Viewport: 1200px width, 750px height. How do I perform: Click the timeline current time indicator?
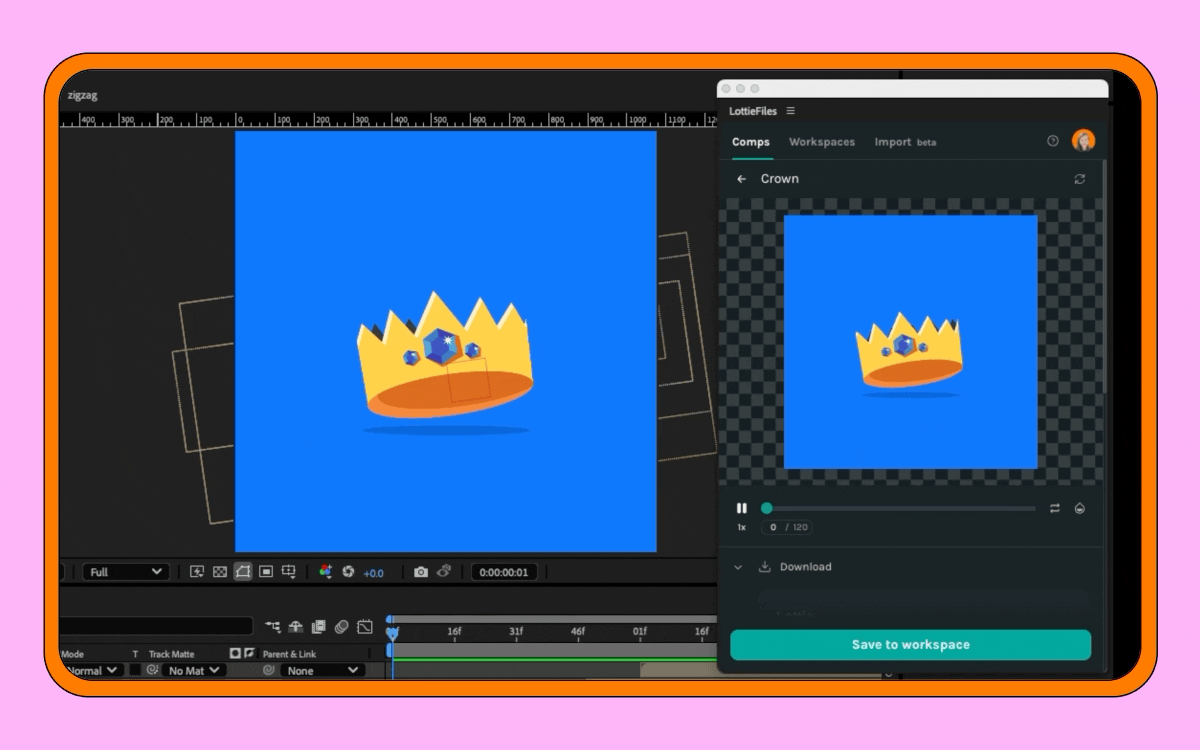392,633
